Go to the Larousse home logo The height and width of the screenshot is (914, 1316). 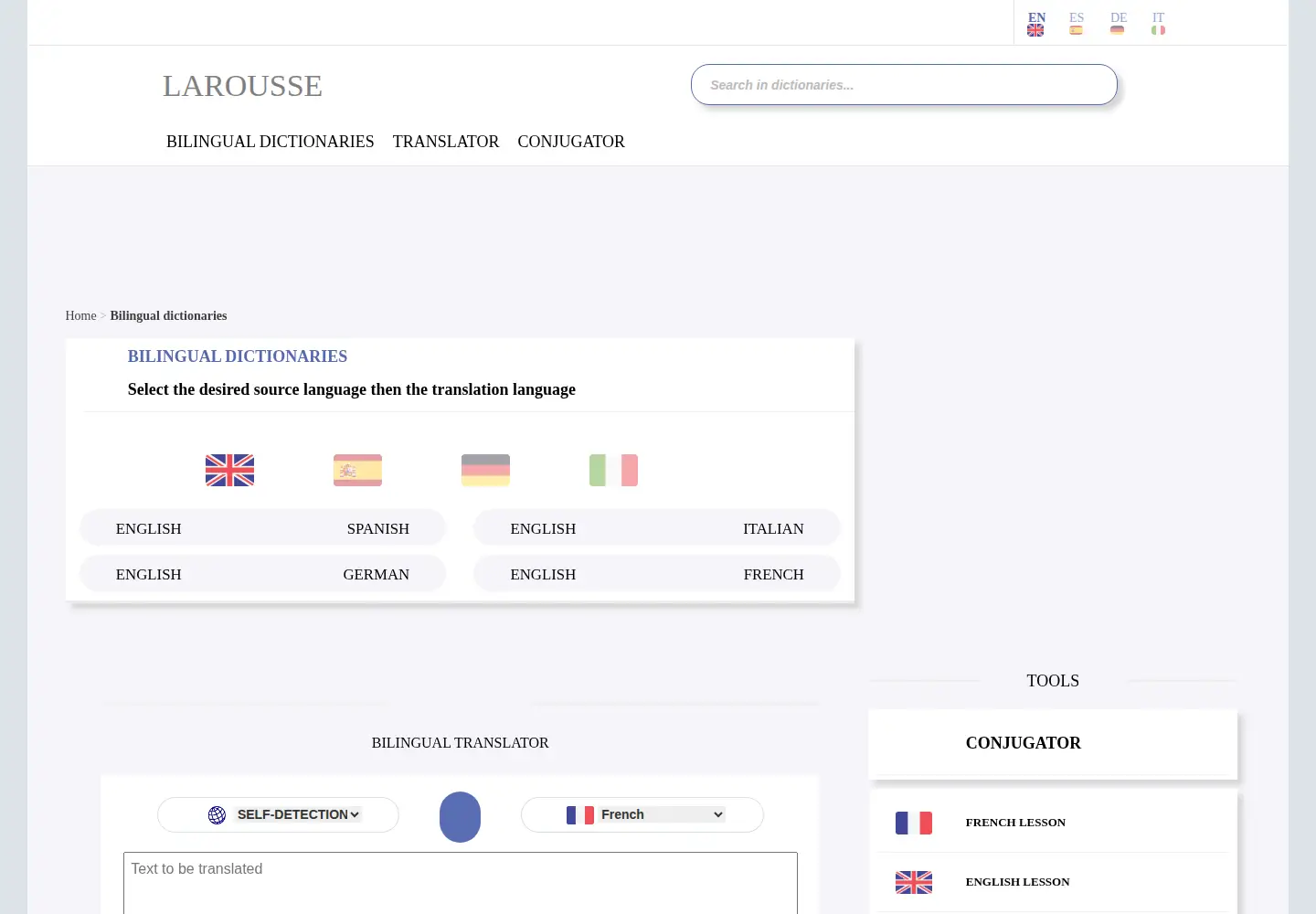tap(242, 86)
